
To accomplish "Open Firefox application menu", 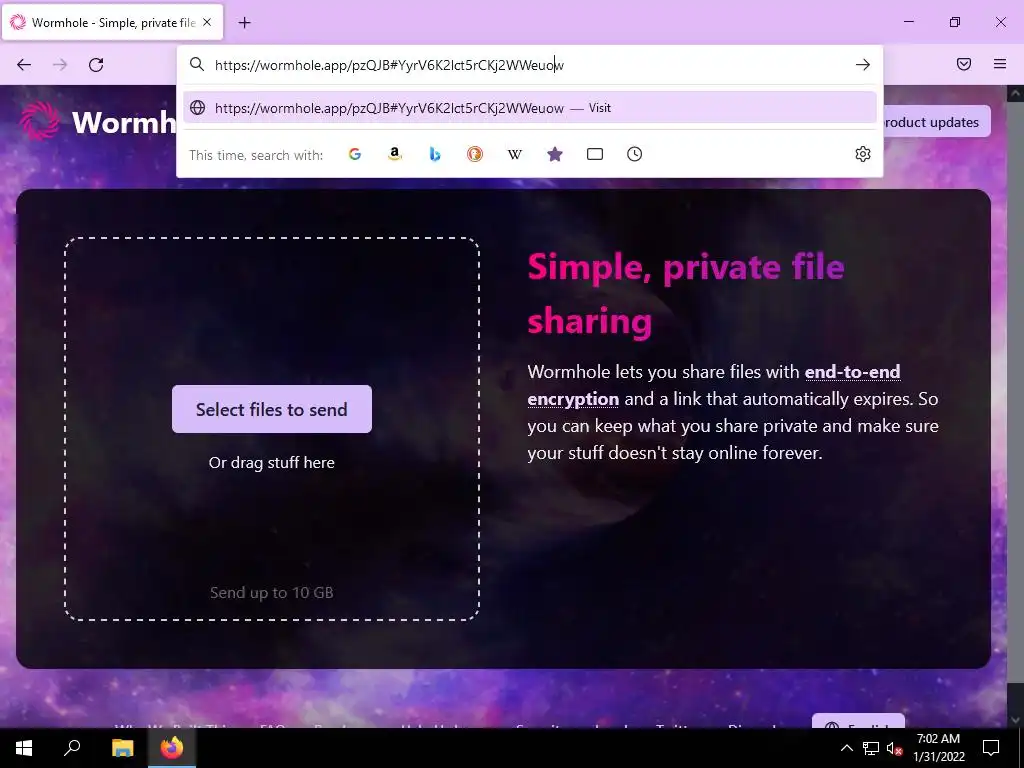I will point(1000,64).
